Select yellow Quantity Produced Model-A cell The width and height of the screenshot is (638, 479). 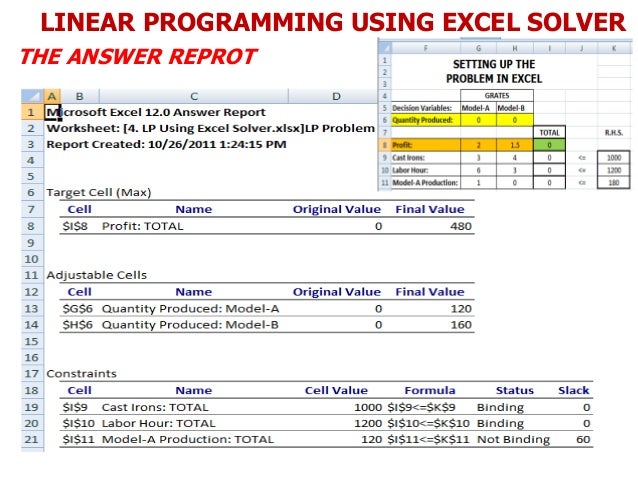click(478, 120)
